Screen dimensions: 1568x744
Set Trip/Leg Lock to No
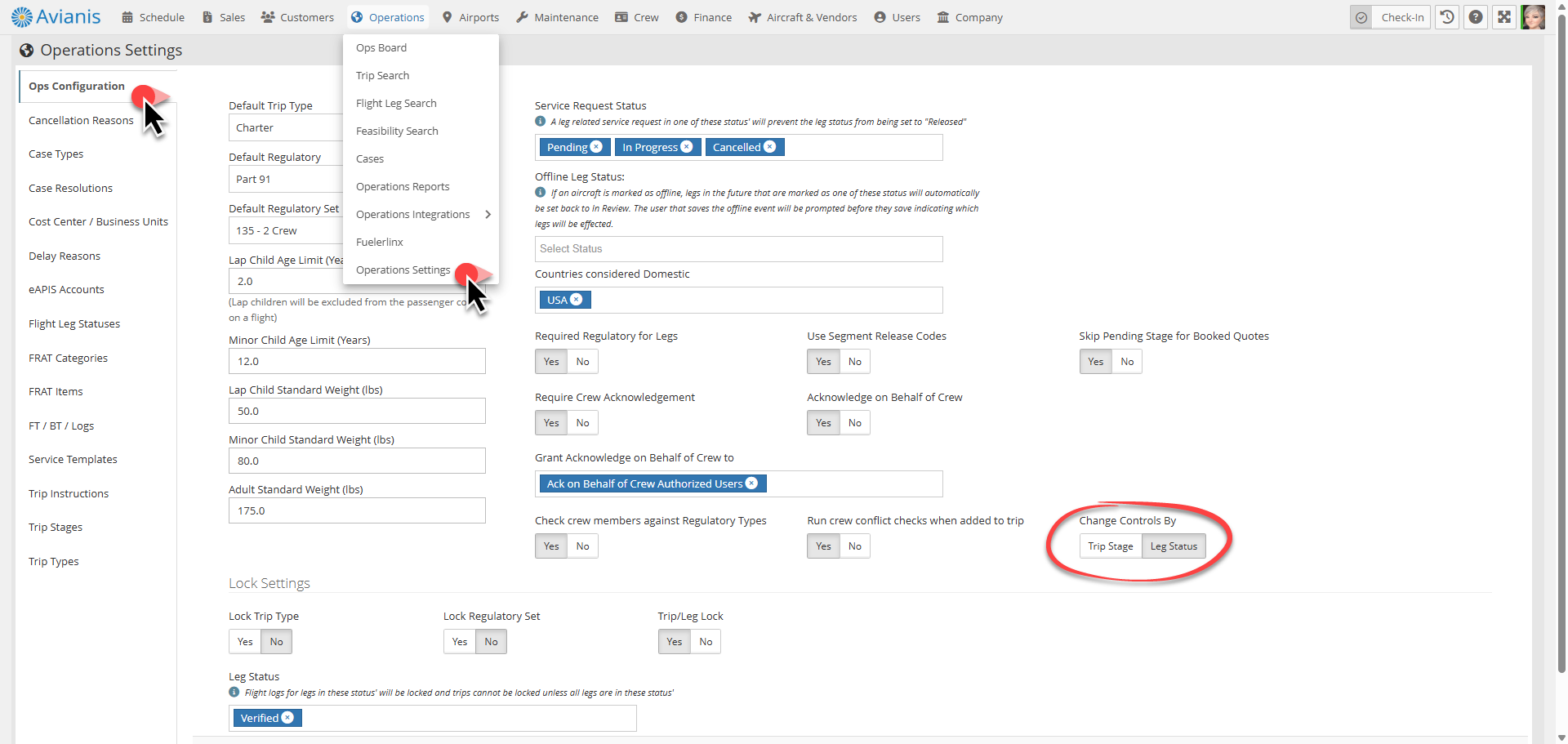[x=706, y=642]
